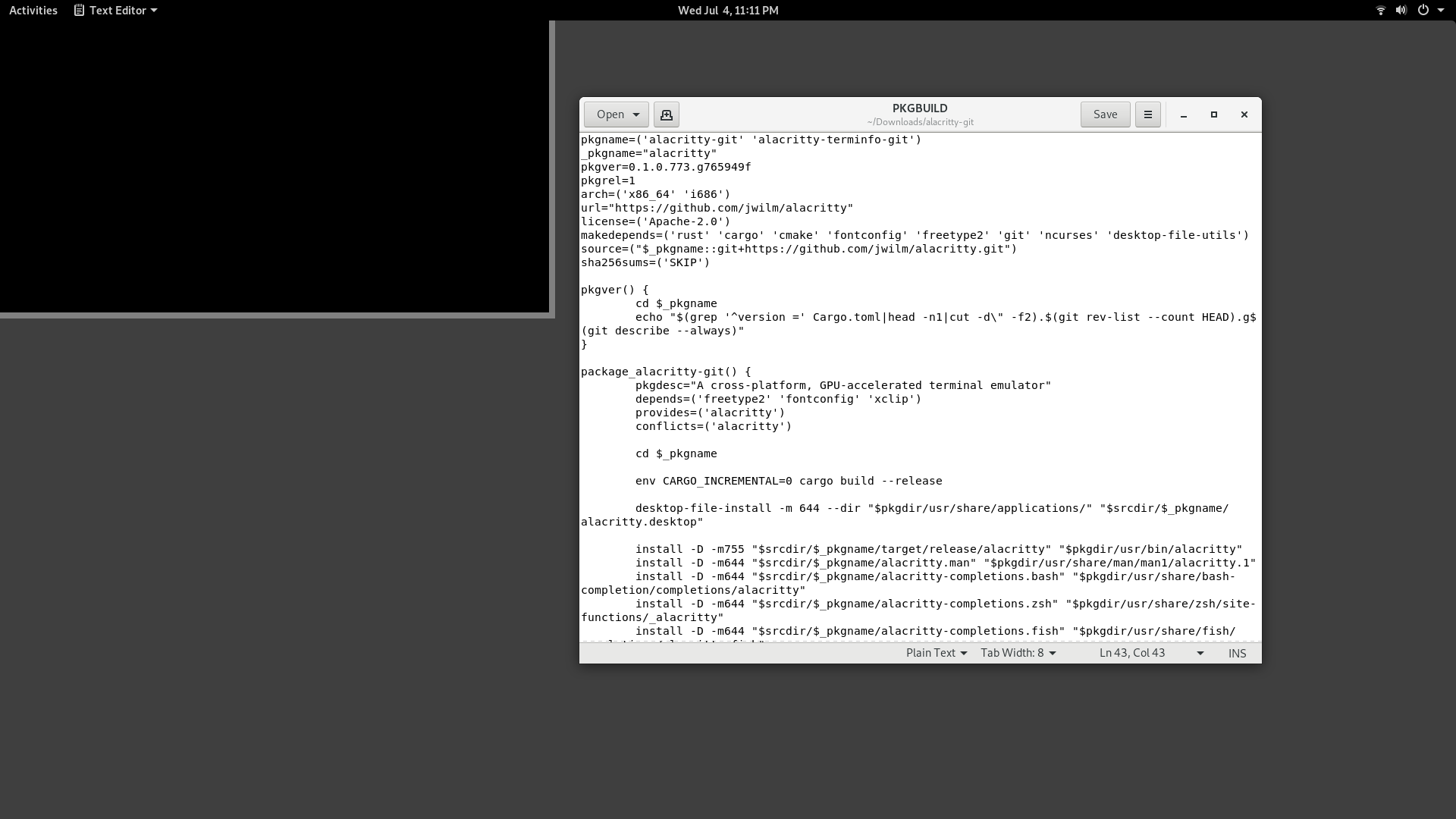The height and width of the screenshot is (819, 1456).
Task: Place cursor on pkgver() { line
Action: tap(615, 290)
